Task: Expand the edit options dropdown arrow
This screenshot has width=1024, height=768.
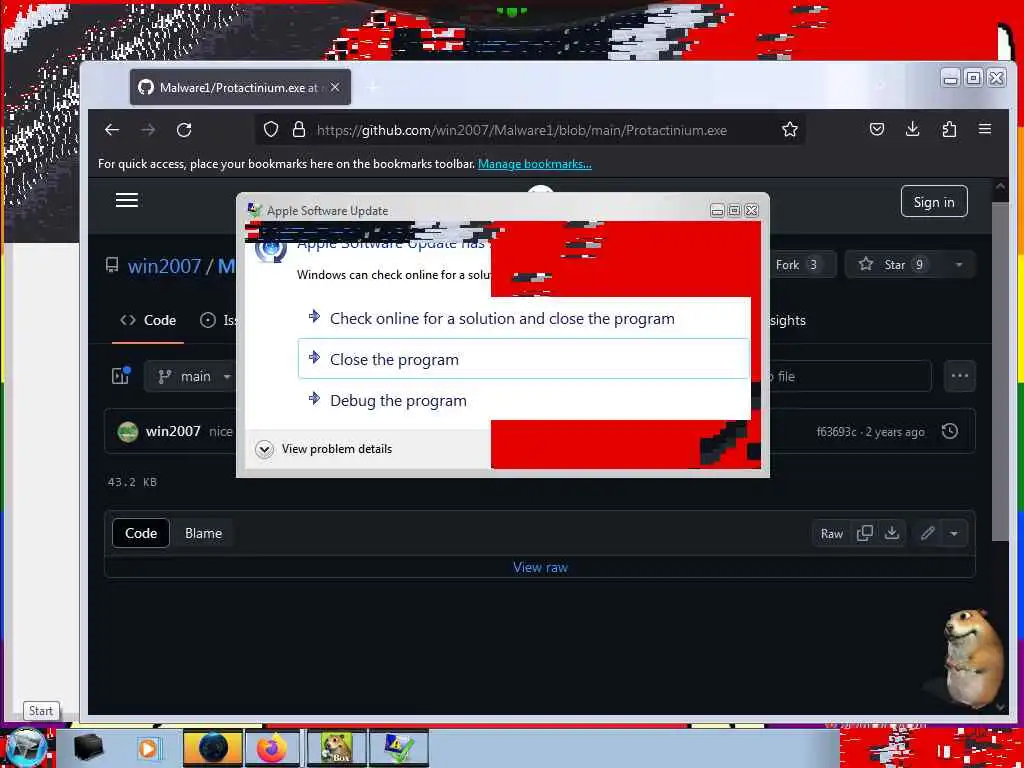Action: pyautogui.click(x=954, y=534)
